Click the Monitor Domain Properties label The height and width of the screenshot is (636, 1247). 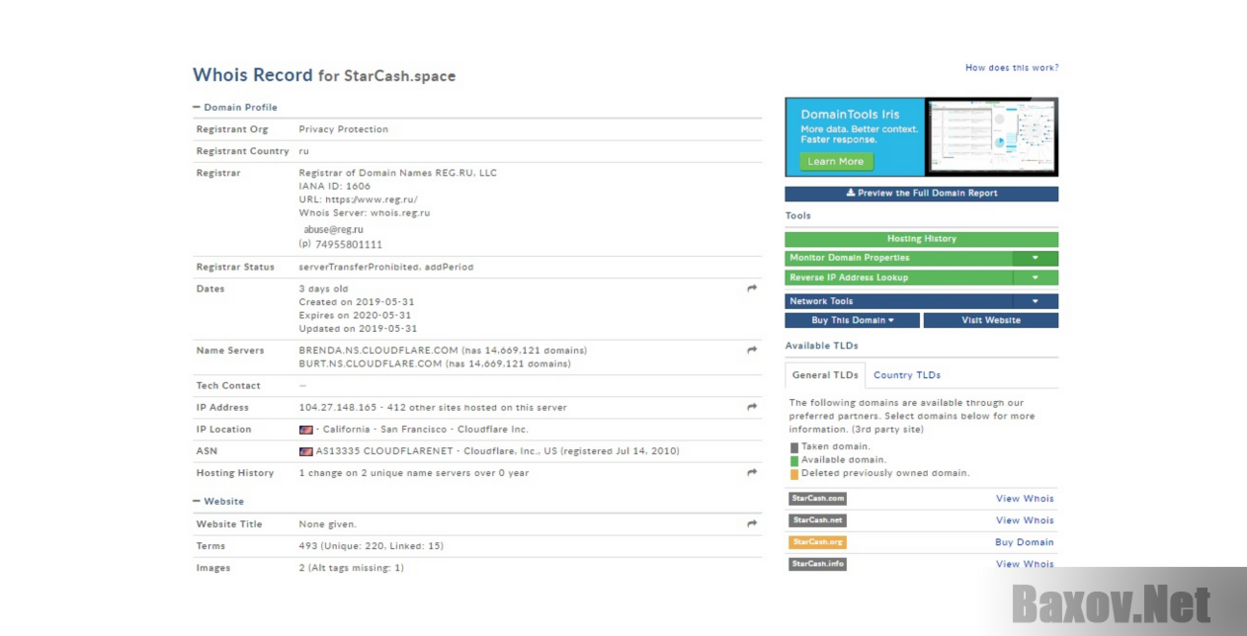849,258
